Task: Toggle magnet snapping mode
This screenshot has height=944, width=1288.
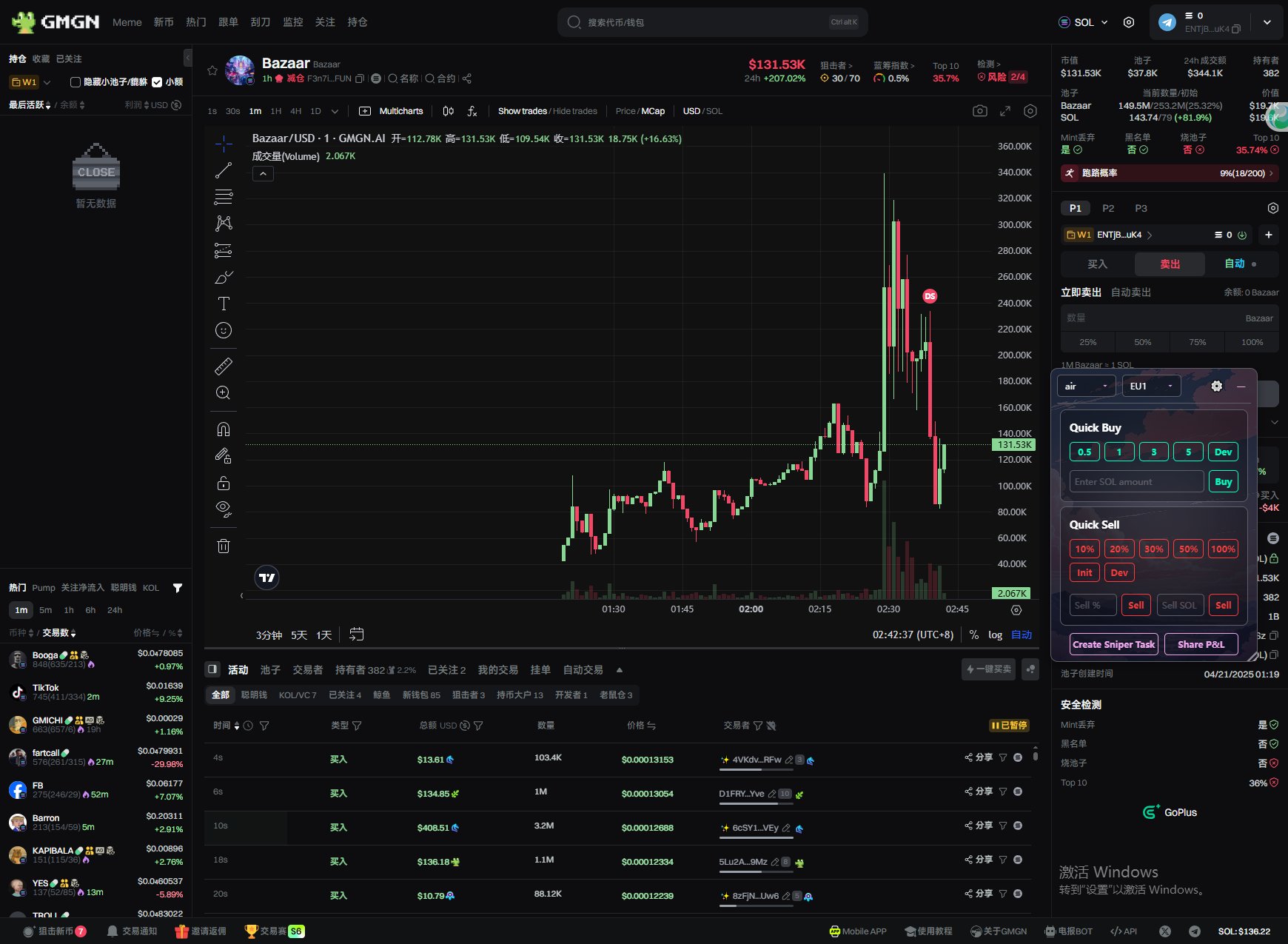Action: click(x=224, y=429)
